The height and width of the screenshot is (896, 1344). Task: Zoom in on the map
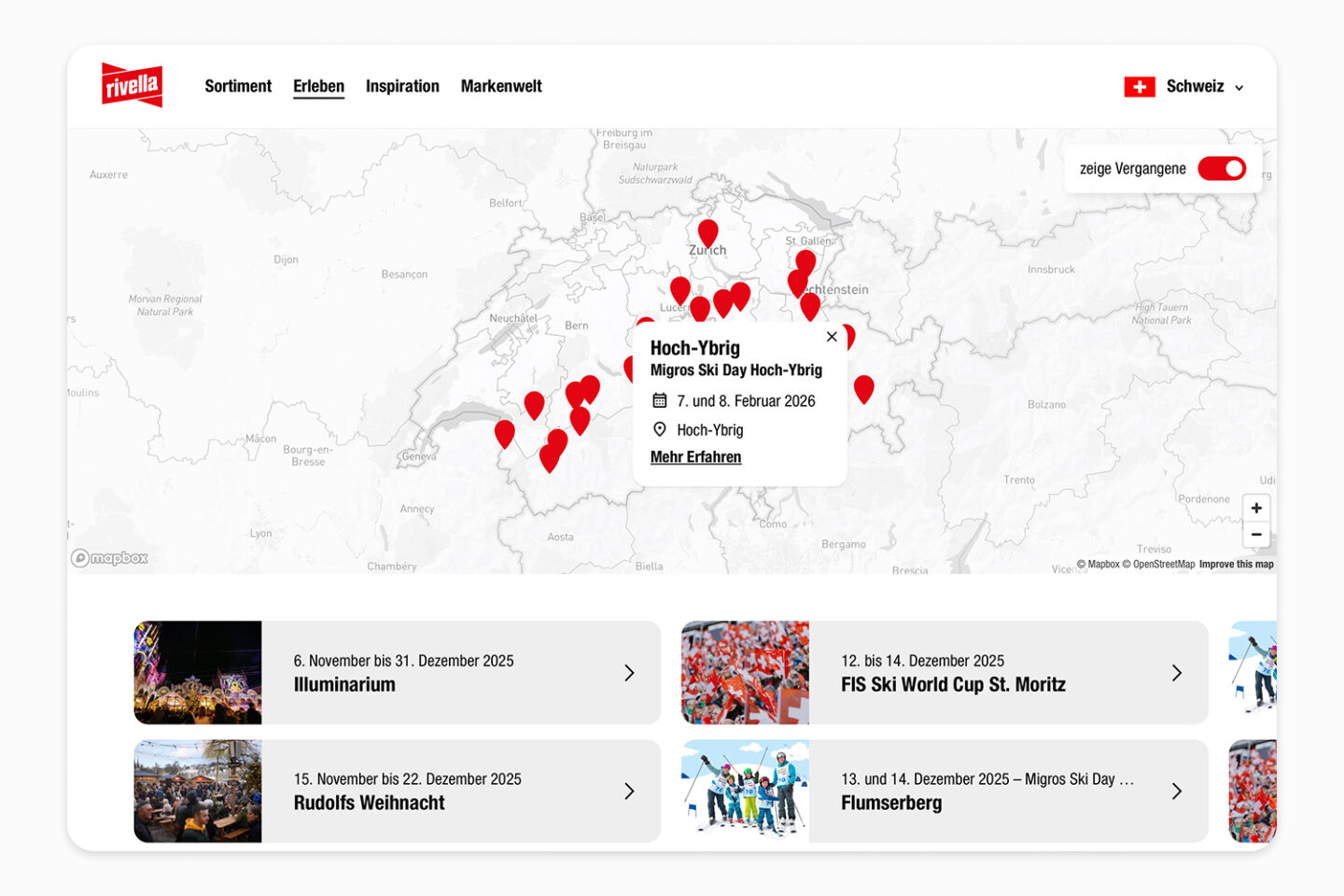(1256, 508)
